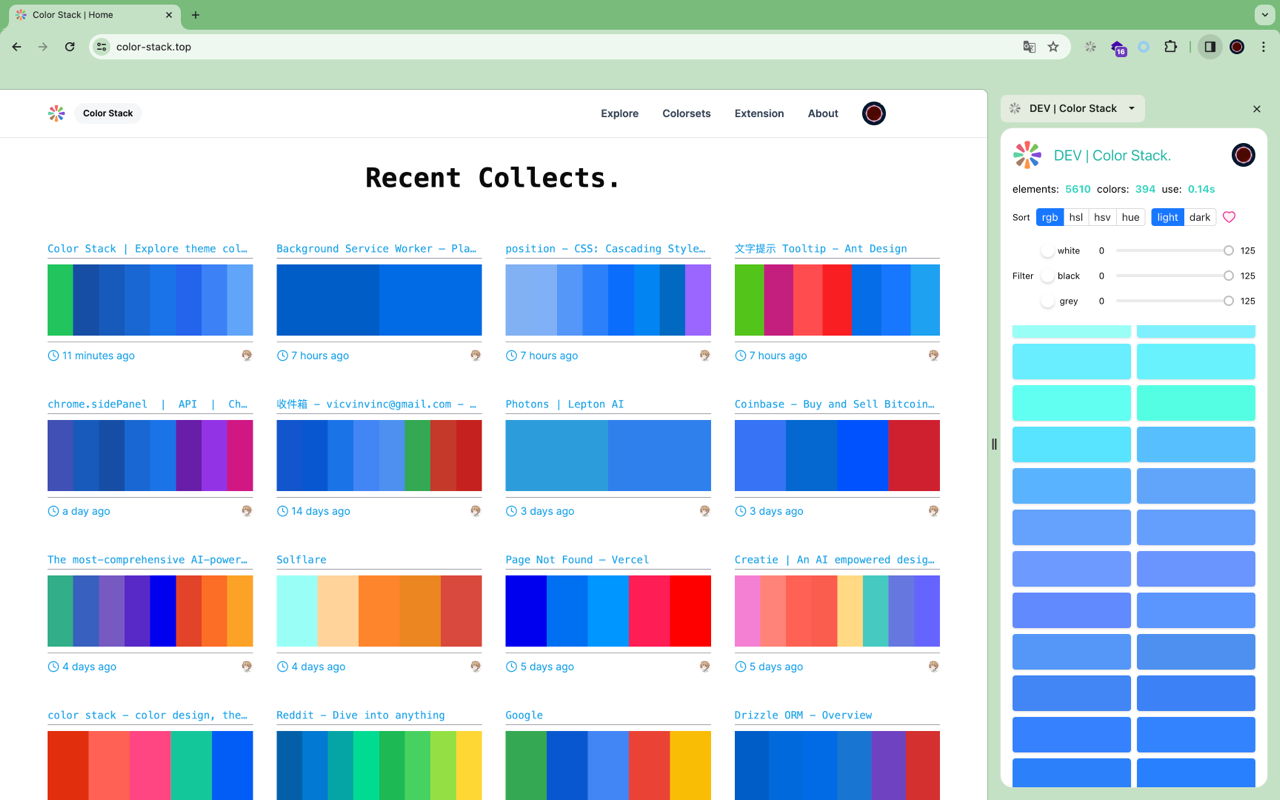
Task: Switch the side panel theme to dark
Action: [1199, 217]
